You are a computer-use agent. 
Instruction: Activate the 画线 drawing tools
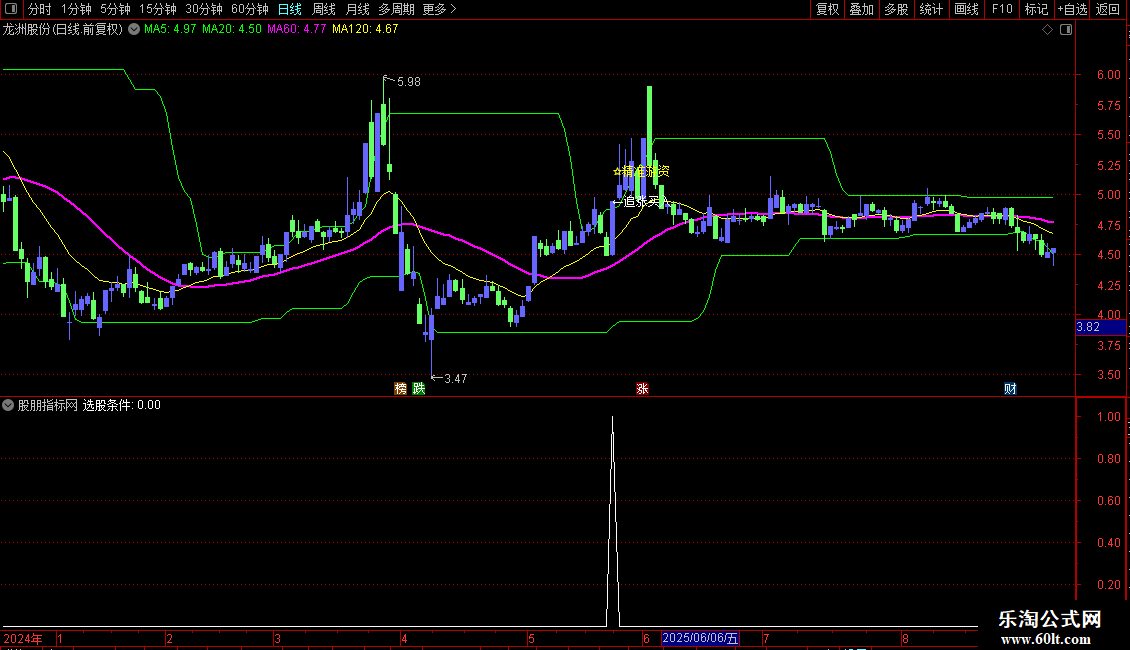tap(966, 9)
